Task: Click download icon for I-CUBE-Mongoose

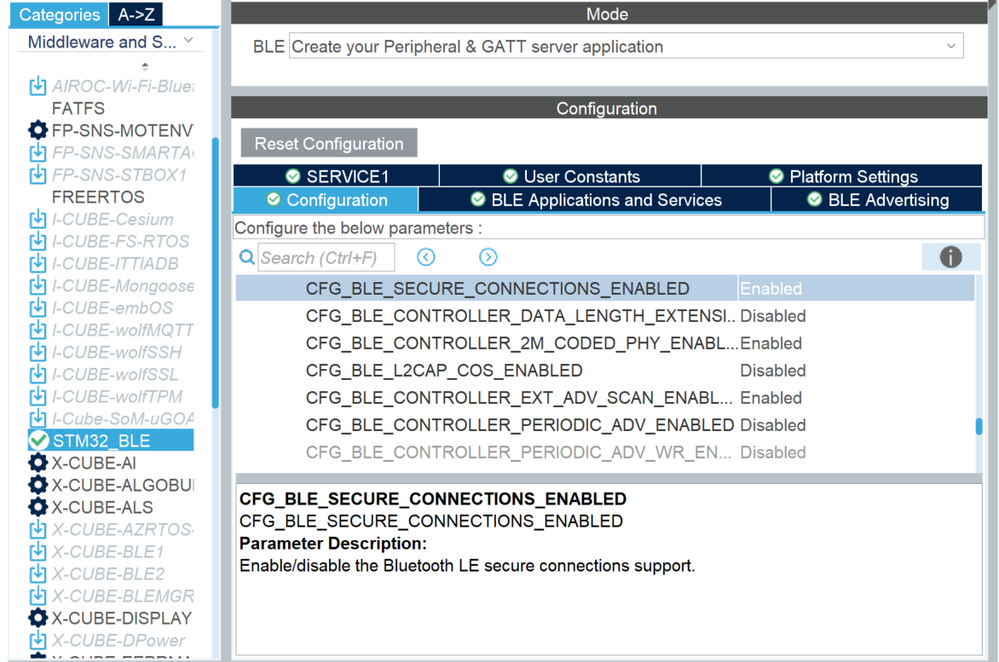Action: pos(38,285)
